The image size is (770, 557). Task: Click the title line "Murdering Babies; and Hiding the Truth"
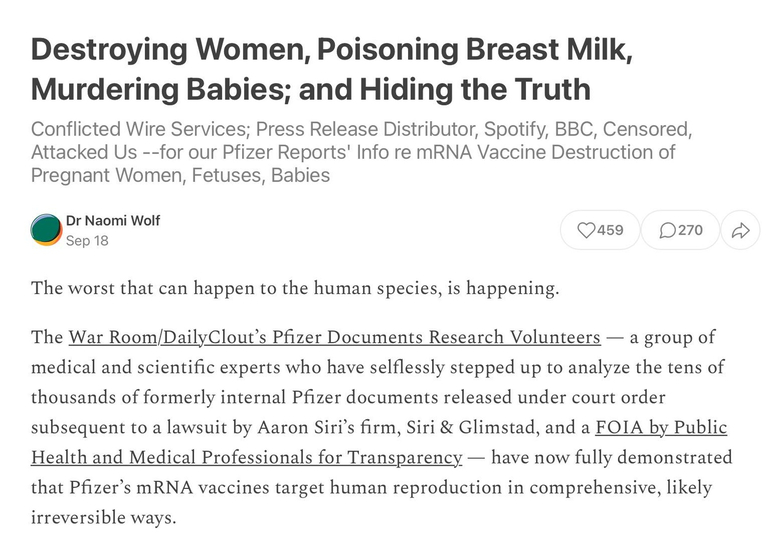click(x=310, y=89)
